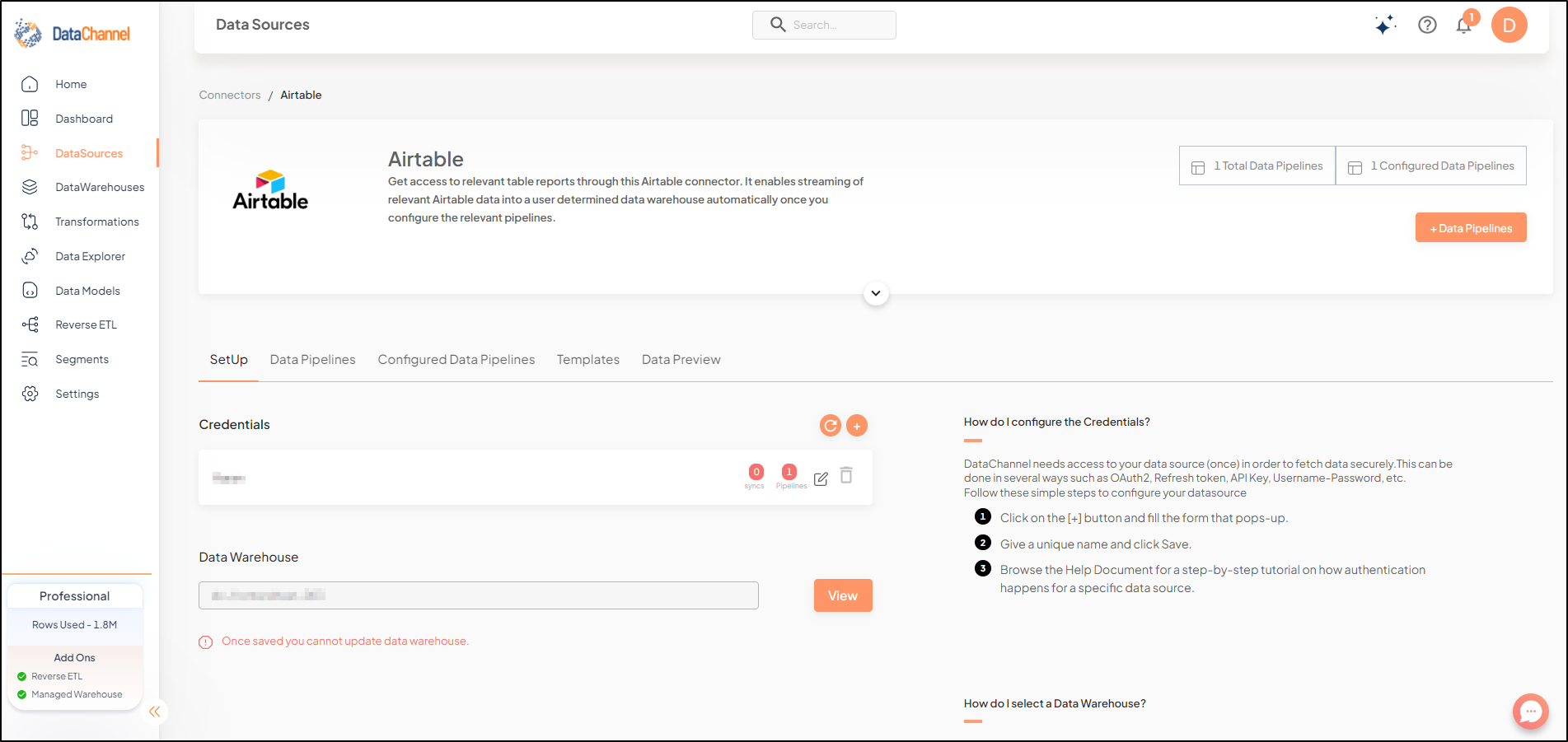The image size is (1568, 742).
Task: Click the search magnifier icon
Action: point(778,25)
